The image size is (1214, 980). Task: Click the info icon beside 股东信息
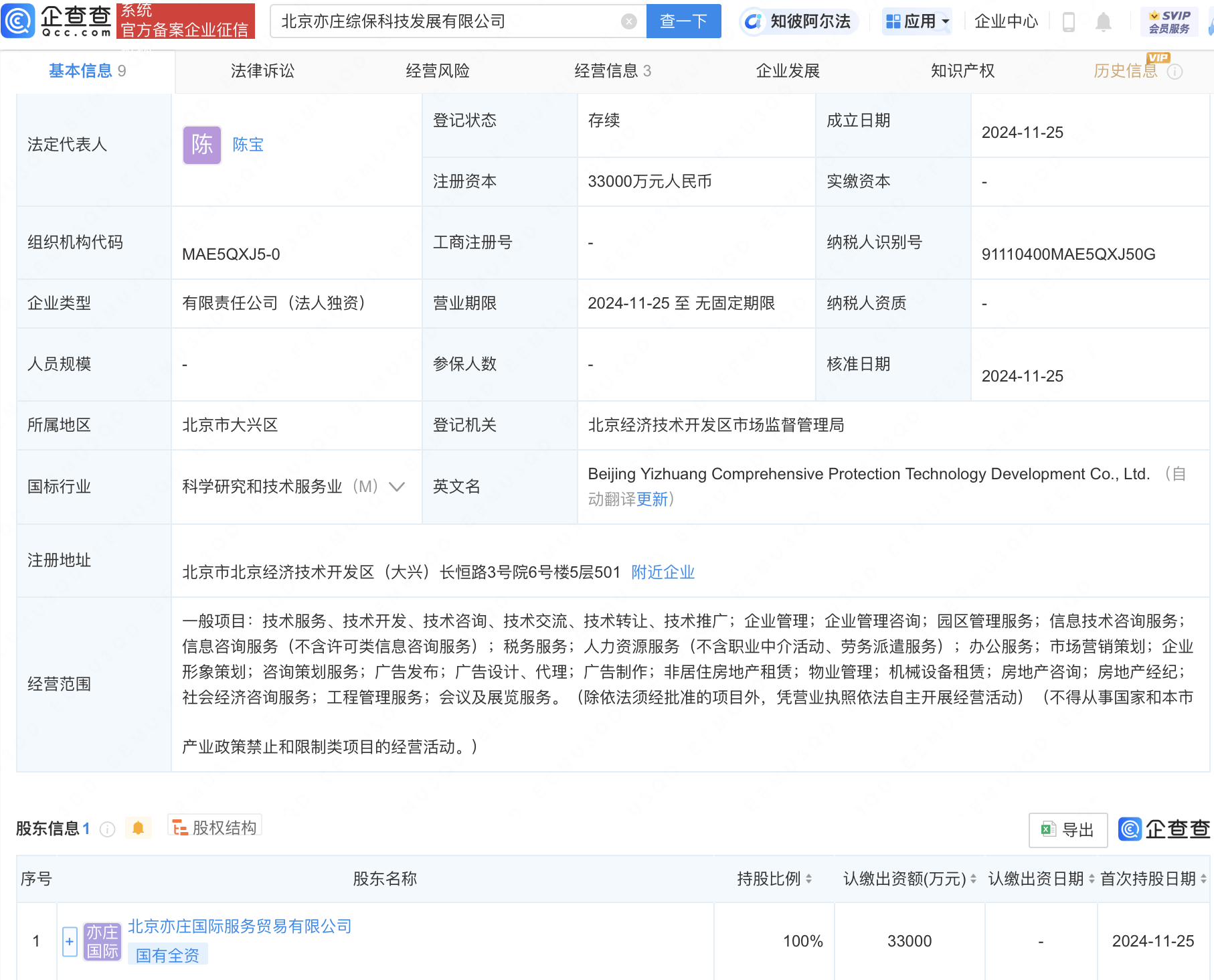107,829
